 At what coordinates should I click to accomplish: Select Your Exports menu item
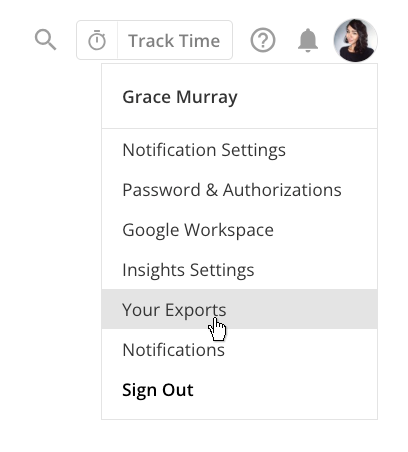tap(239, 309)
